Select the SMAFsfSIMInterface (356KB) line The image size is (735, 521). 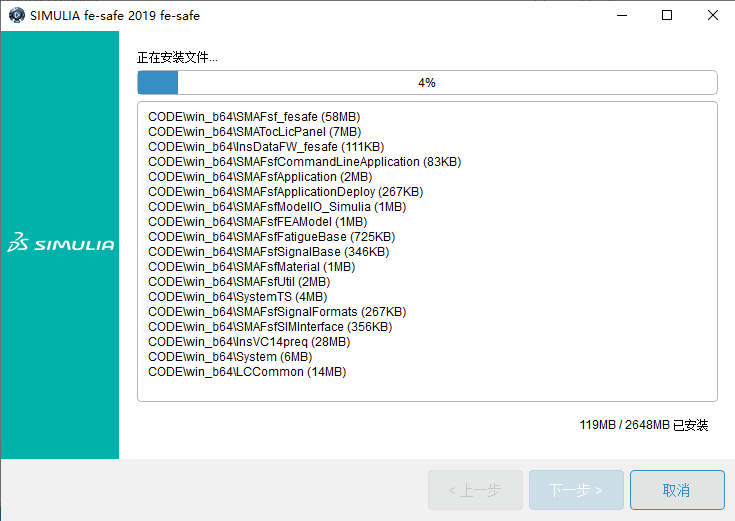(270, 327)
